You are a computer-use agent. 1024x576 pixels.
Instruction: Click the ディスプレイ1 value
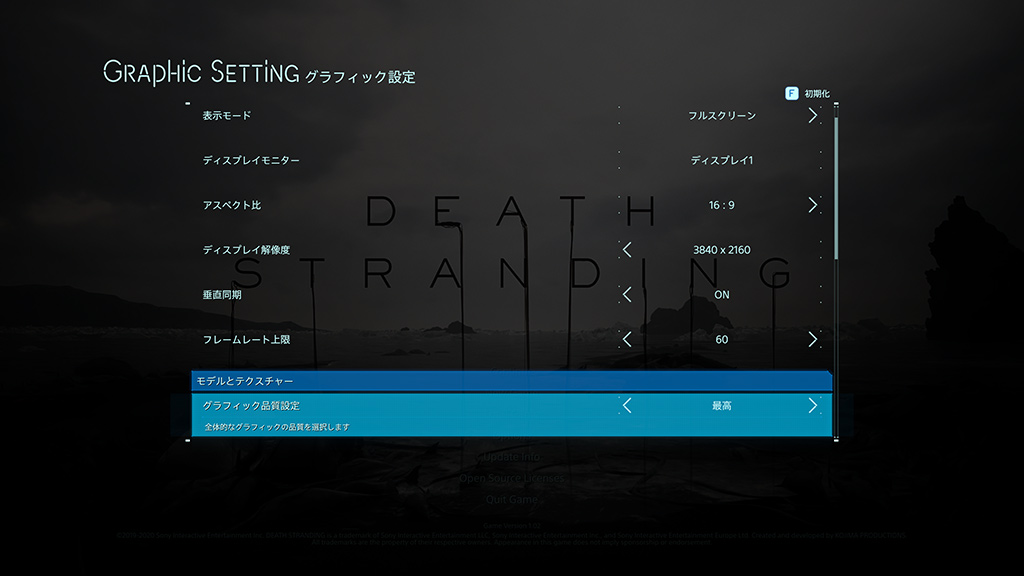[722, 160]
